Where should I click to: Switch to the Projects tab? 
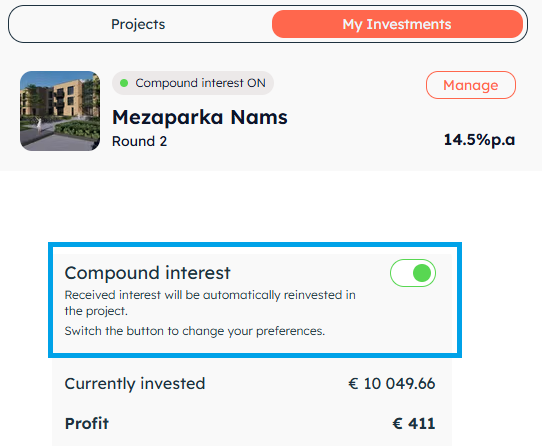pyautogui.click(x=138, y=24)
